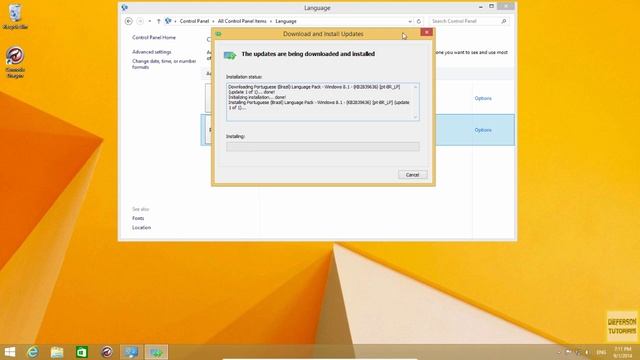Image resolution: width=640 pixels, height=360 pixels.
Task: Maximize the Language window
Action: point(491,7)
